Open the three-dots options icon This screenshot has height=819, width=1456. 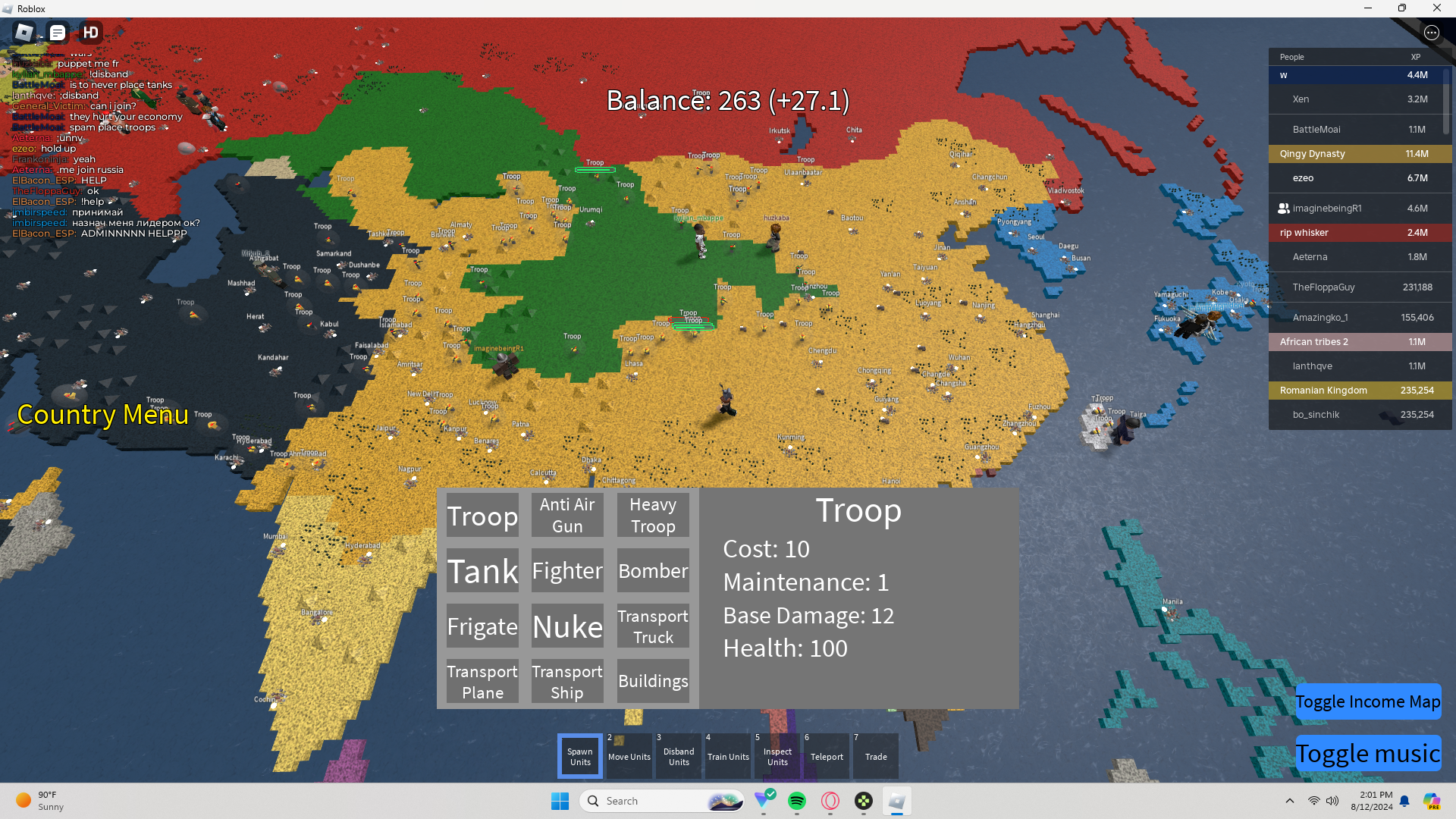coord(1431,33)
